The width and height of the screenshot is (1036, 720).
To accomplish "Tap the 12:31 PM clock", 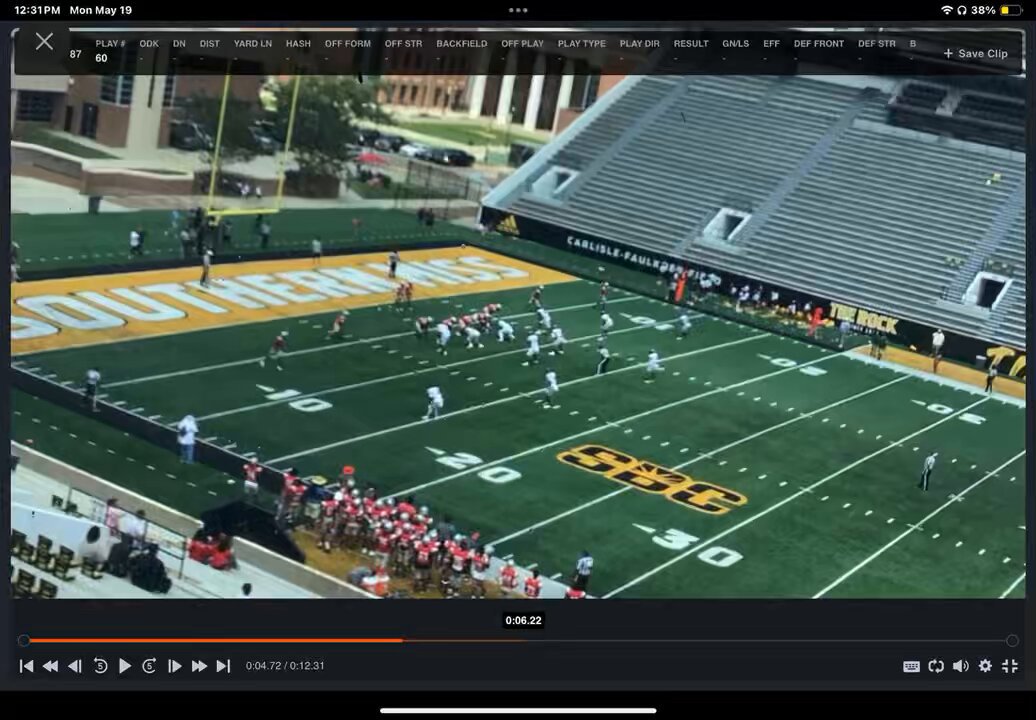I will tap(38, 10).
